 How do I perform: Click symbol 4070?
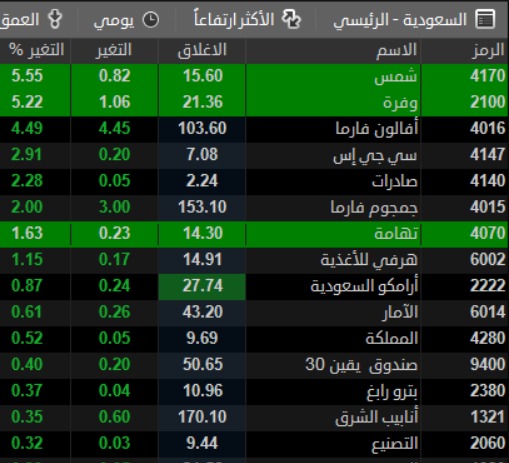coord(487,233)
